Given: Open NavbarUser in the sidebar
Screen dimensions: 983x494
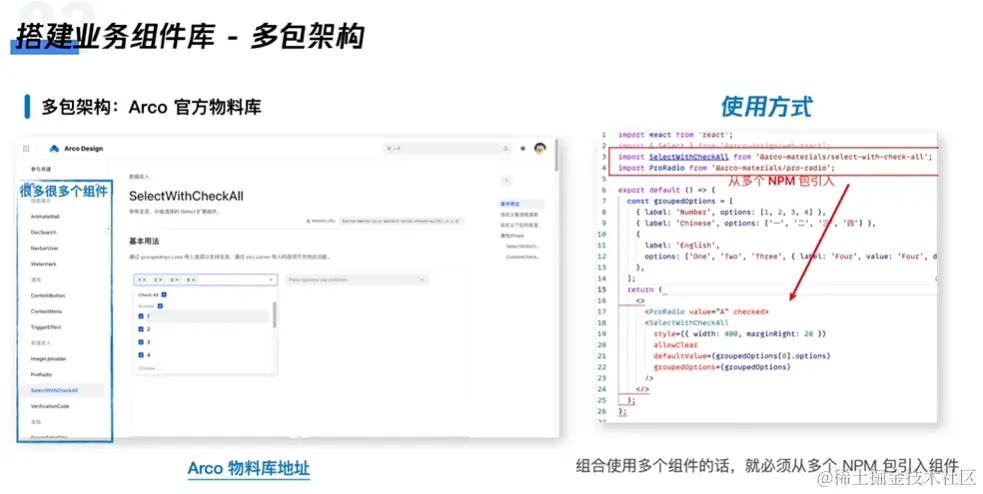Looking at the screenshot, I should tap(44, 248).
